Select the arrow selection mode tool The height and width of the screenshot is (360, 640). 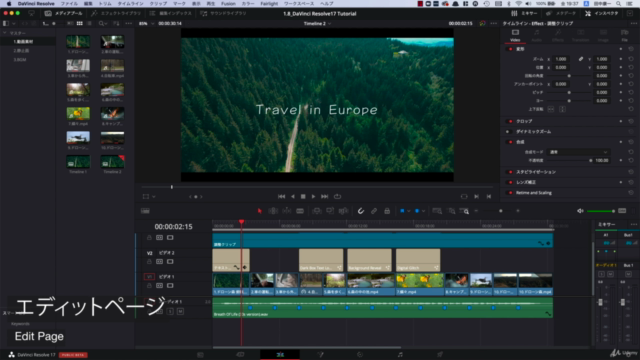coord(260,211)
